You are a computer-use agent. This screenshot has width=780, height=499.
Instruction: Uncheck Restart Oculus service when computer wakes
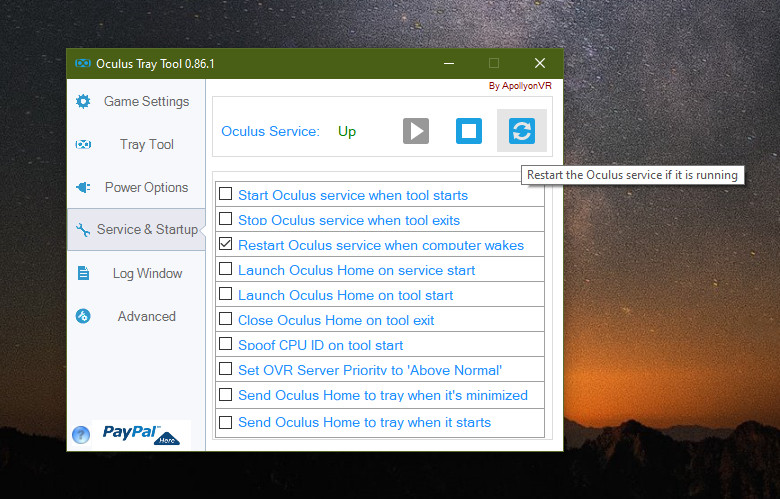click(x=225, y=243)
